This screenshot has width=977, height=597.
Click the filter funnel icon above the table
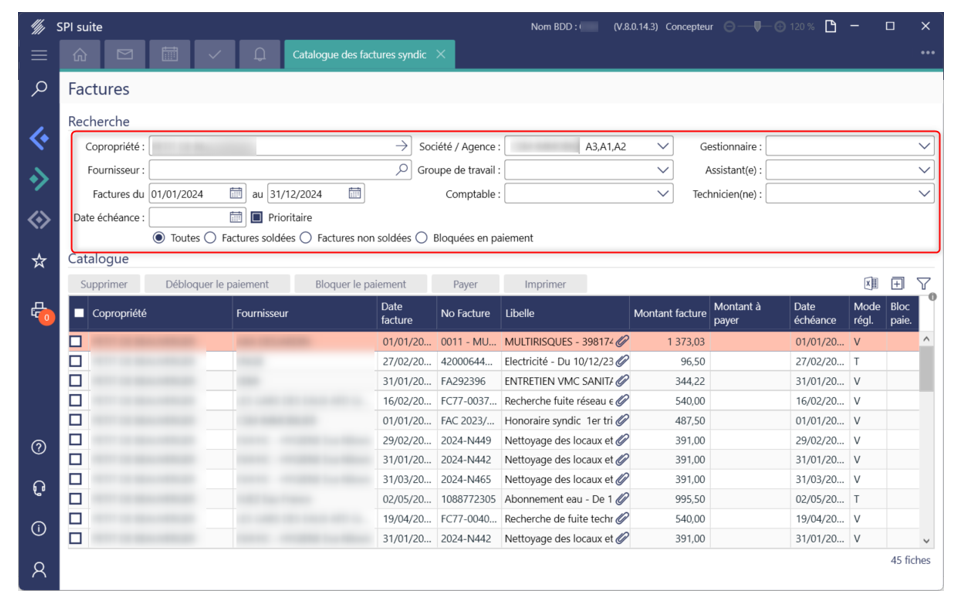tap(923, 284)
